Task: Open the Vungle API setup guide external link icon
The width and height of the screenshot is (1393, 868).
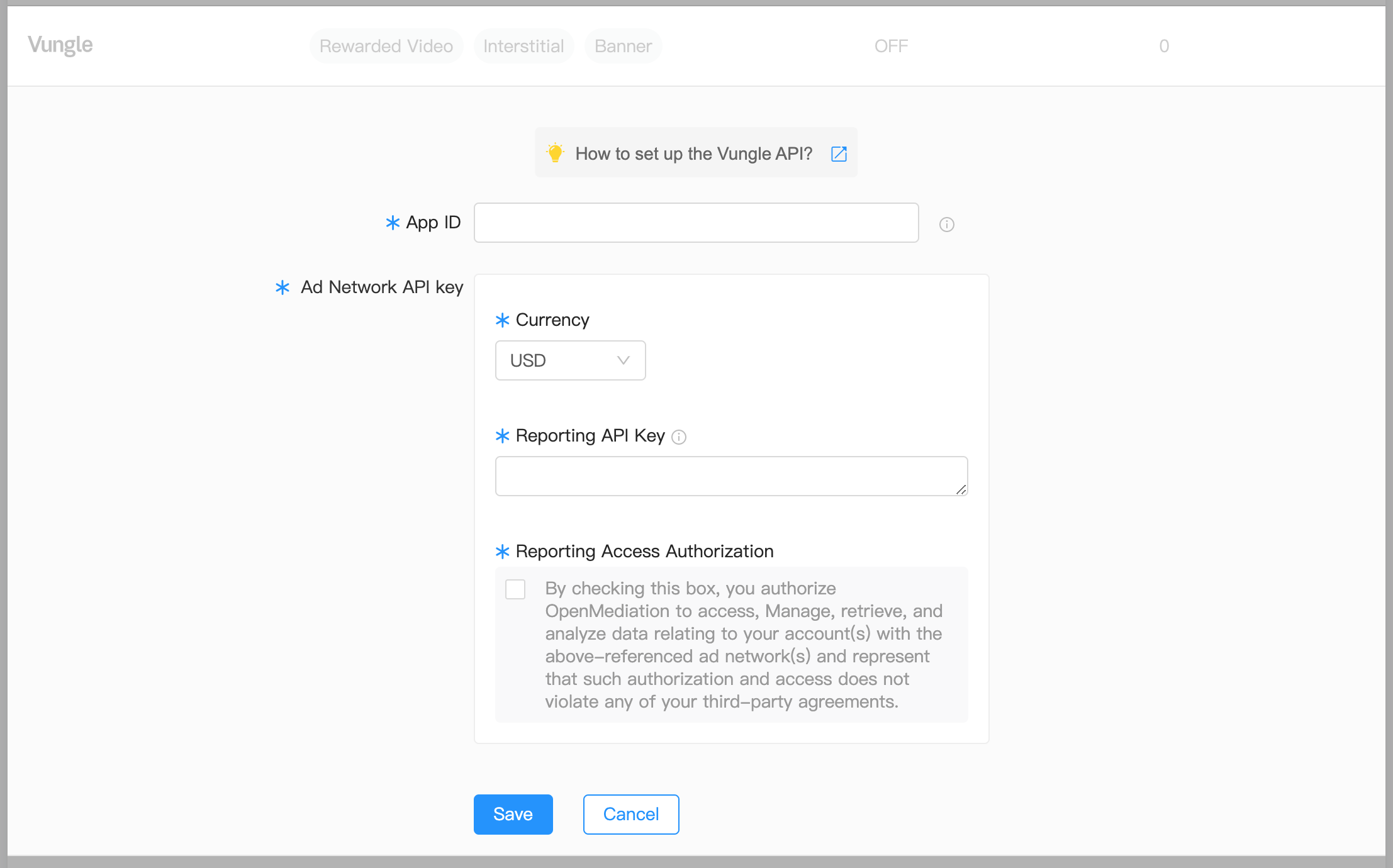Action: (x=839, y=153)
